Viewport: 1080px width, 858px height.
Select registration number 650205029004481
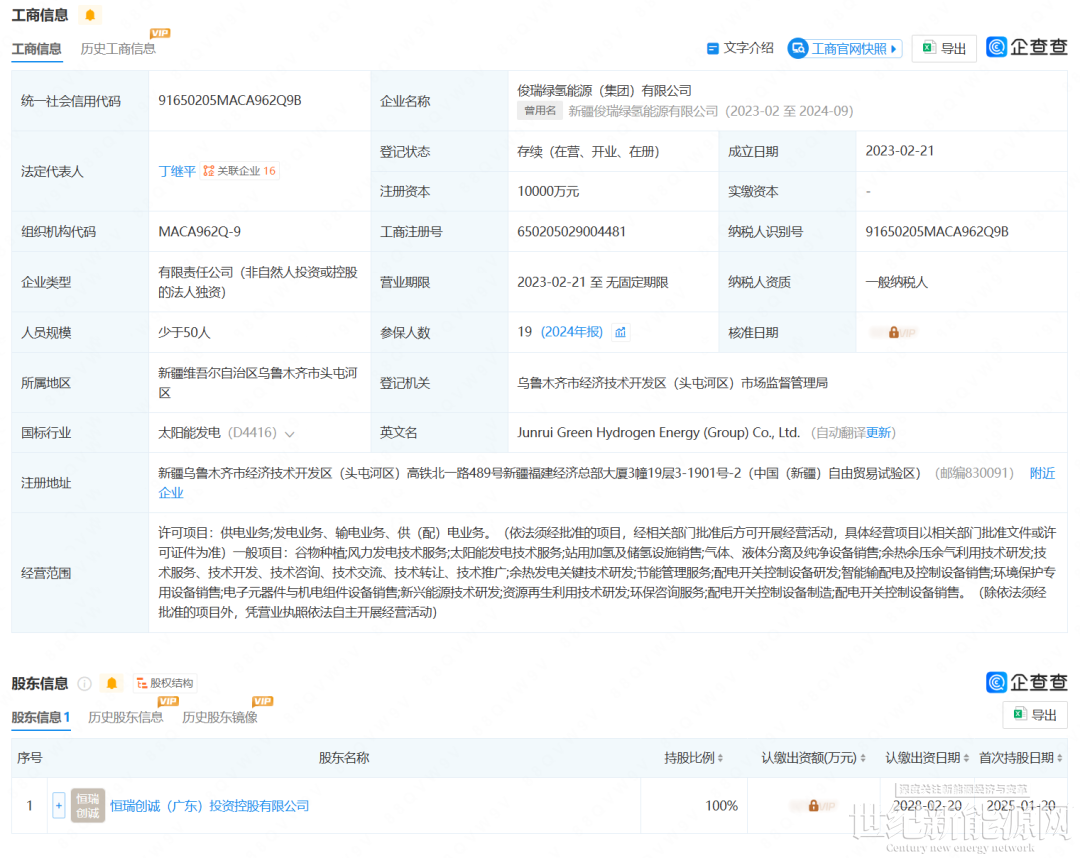coord(572,231)
